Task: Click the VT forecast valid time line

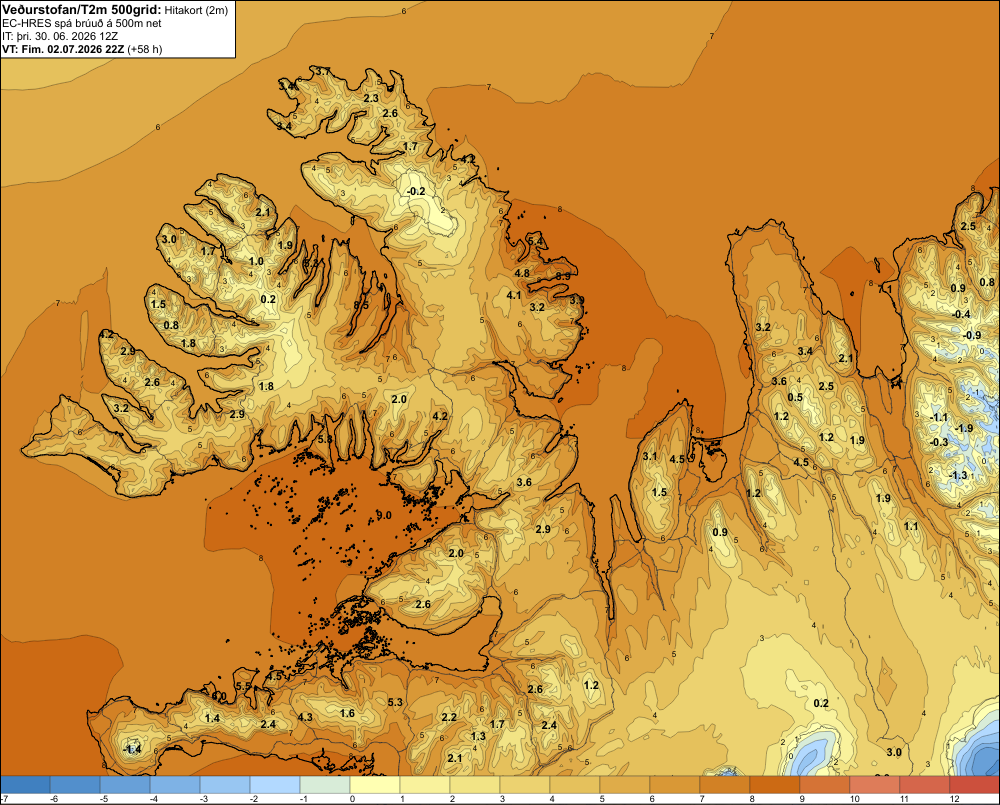Action: point(82,49)
